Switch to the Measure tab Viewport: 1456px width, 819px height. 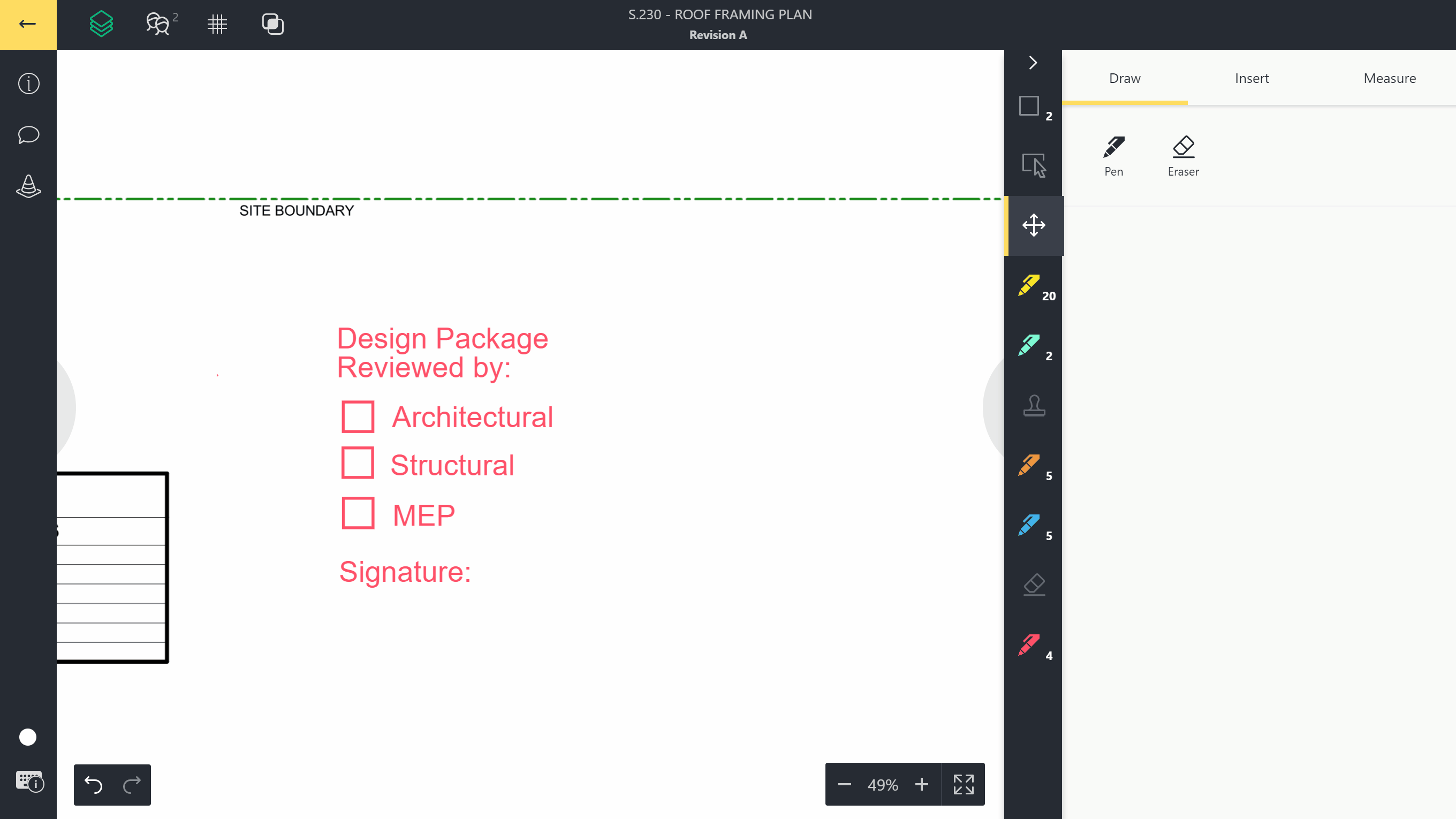pos(1389,79)
